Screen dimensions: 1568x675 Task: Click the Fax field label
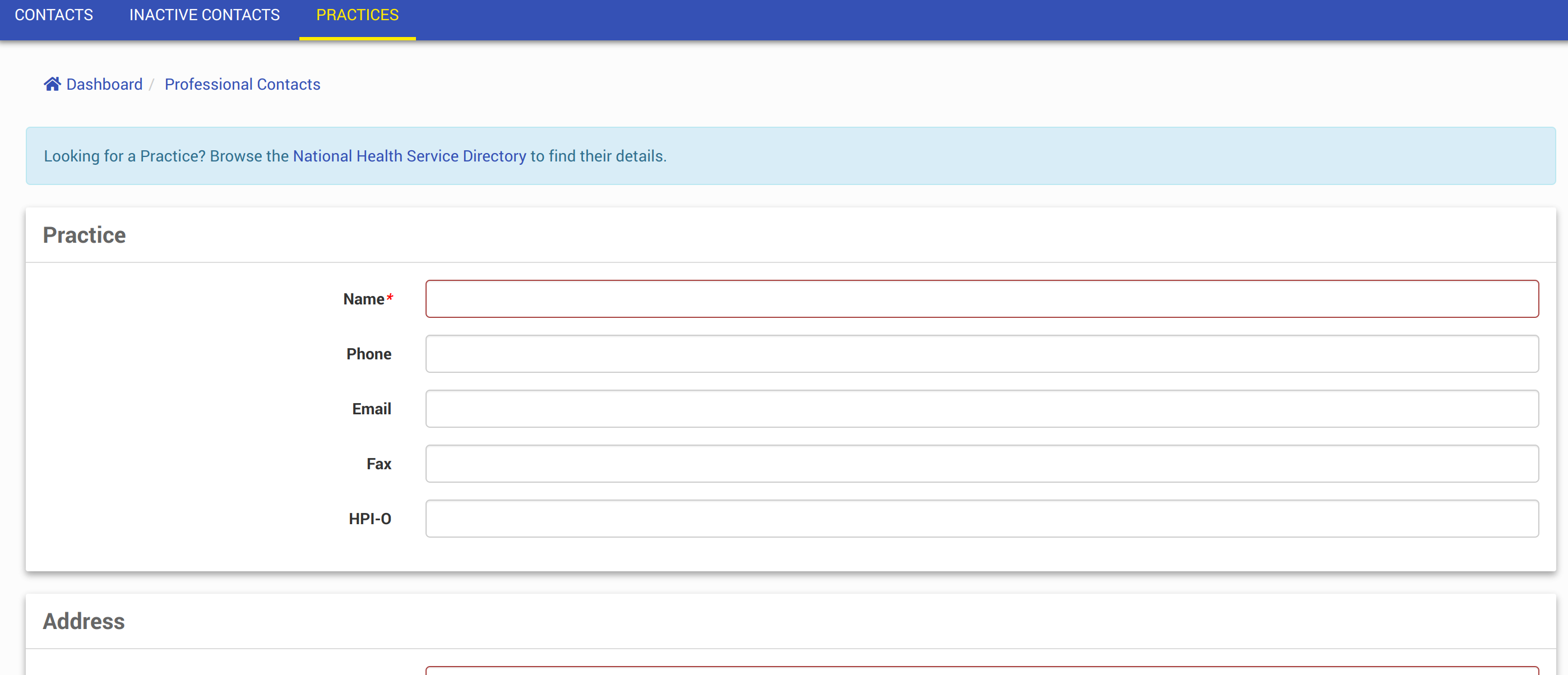[x=378, y=464]
